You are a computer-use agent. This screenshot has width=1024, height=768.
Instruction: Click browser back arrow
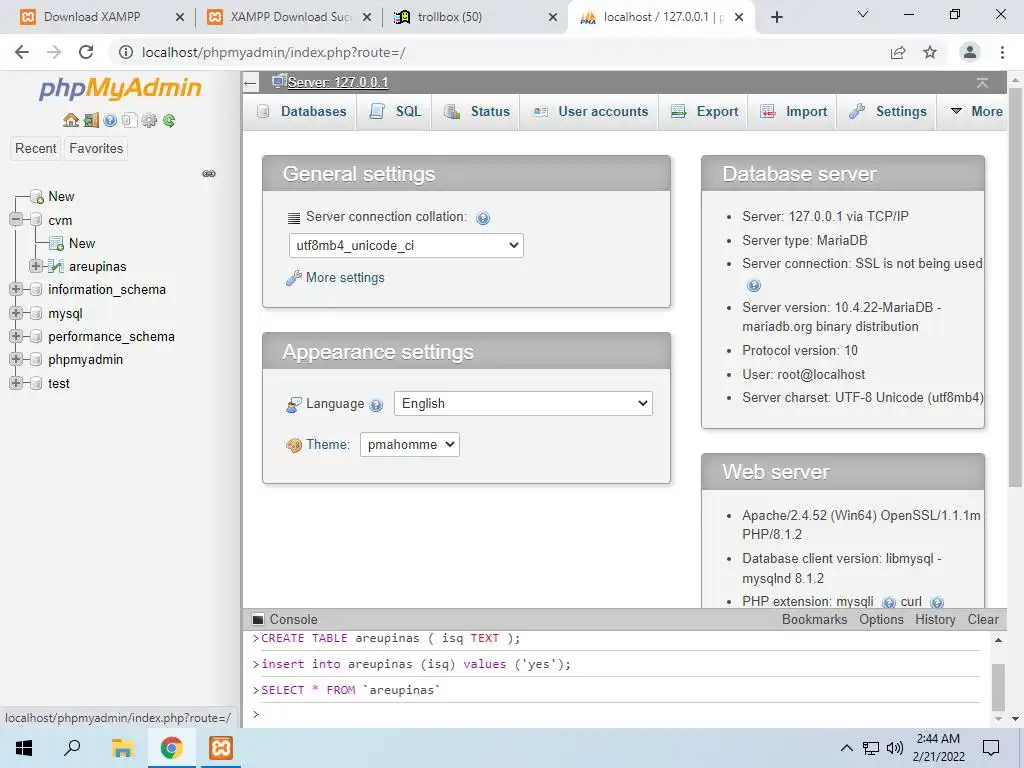click(22, 52)
